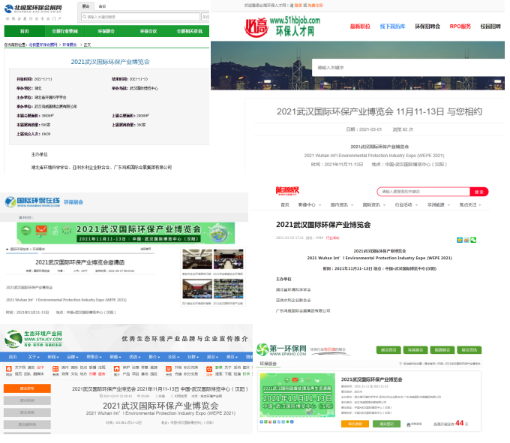The width and height of the screenshot is (510, 443).
Task: Click the orange sidebar button at left
Action: pyautogui.click(x=27, y=388)
